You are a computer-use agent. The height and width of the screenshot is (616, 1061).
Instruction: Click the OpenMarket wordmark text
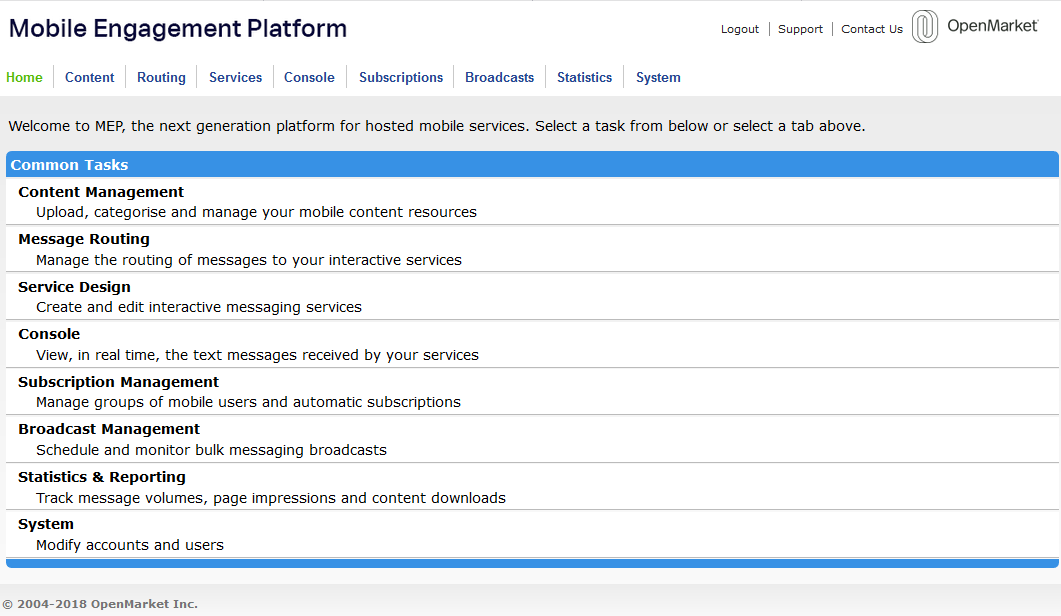993,26
